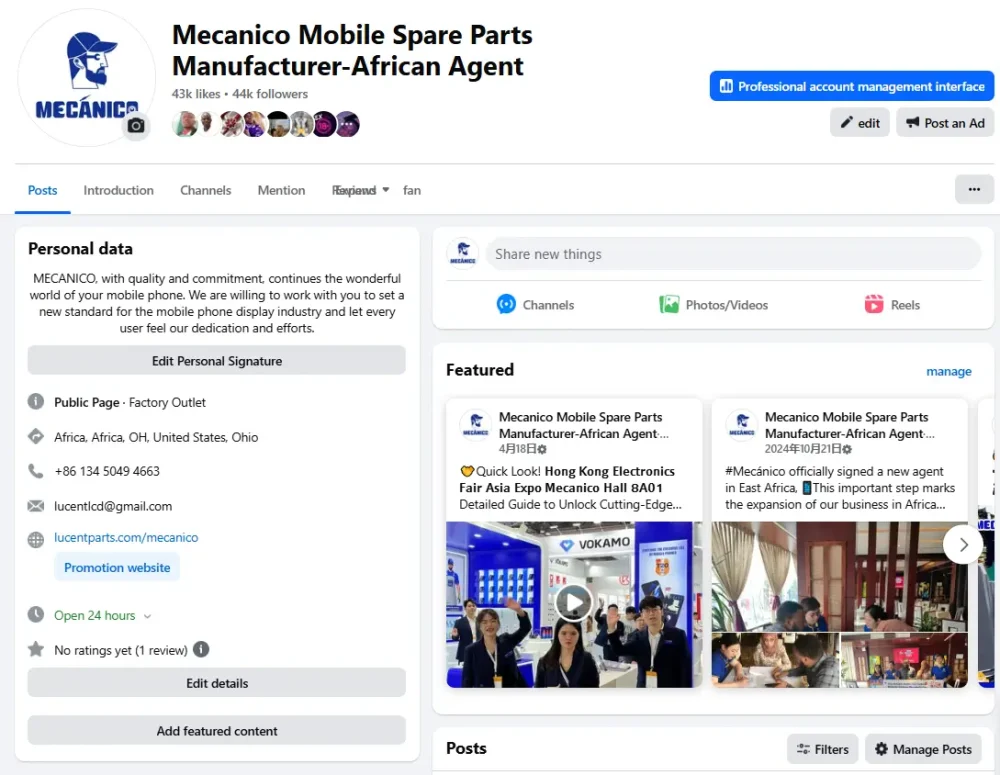This screenshot has width=1000, height=775.
Task: Click the manage link in Featured
Action: 948,371
